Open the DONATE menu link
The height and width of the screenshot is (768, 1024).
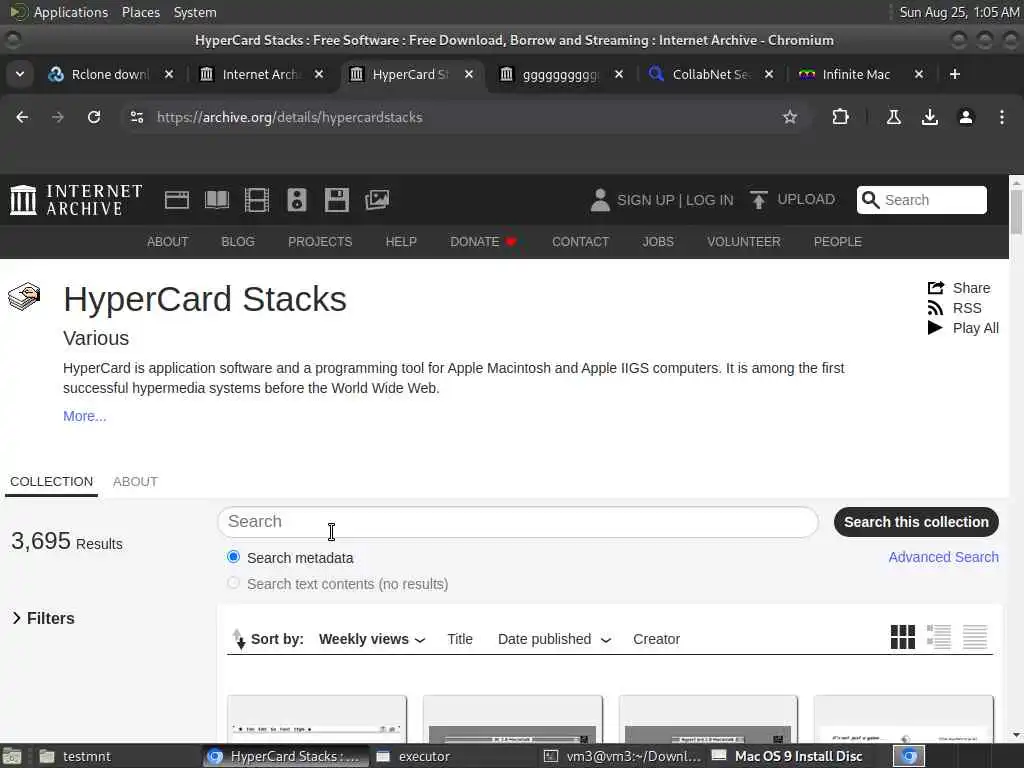click(x=483, y=242)
